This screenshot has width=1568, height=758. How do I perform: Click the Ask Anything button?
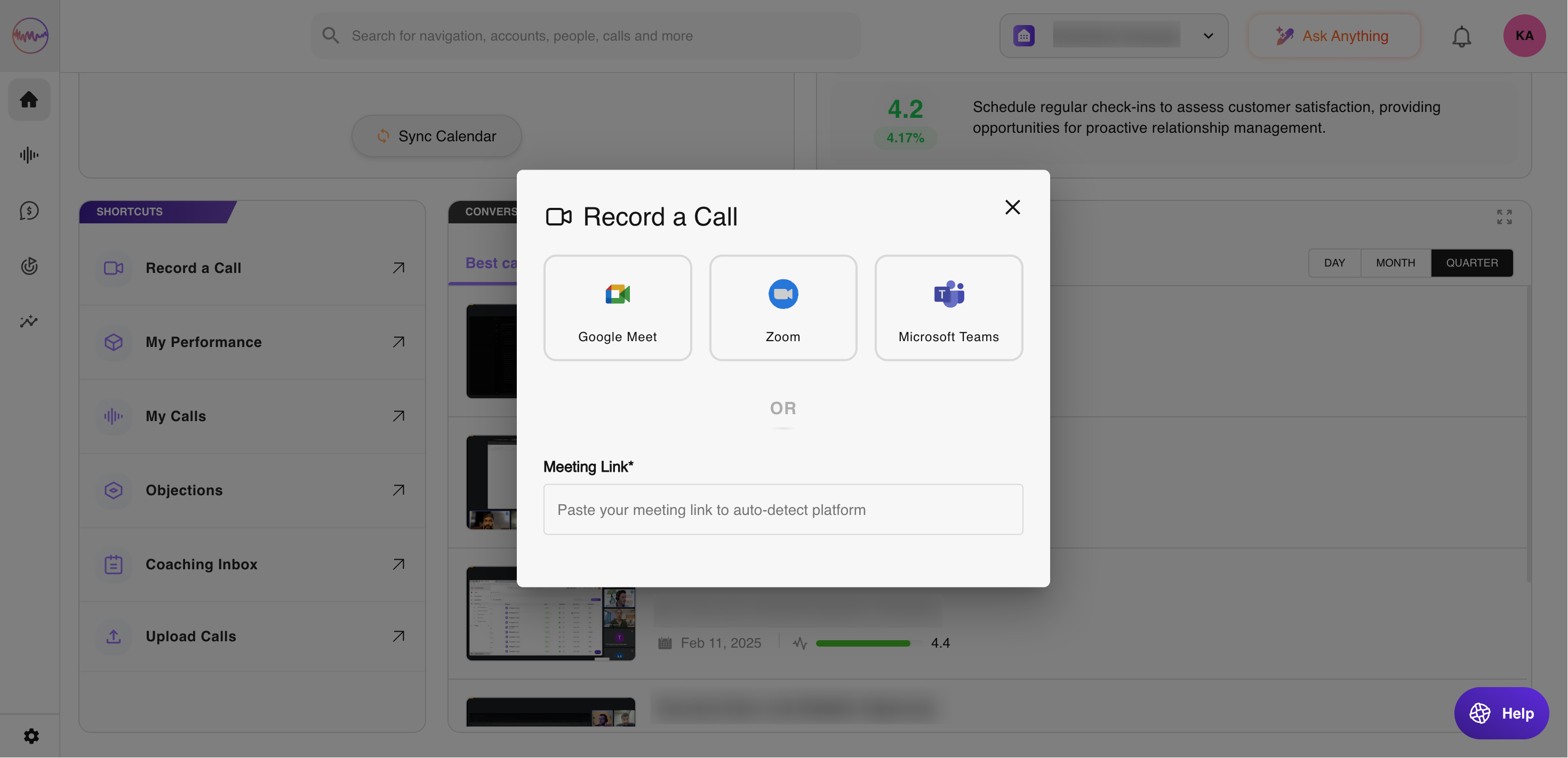[1334, 36]
